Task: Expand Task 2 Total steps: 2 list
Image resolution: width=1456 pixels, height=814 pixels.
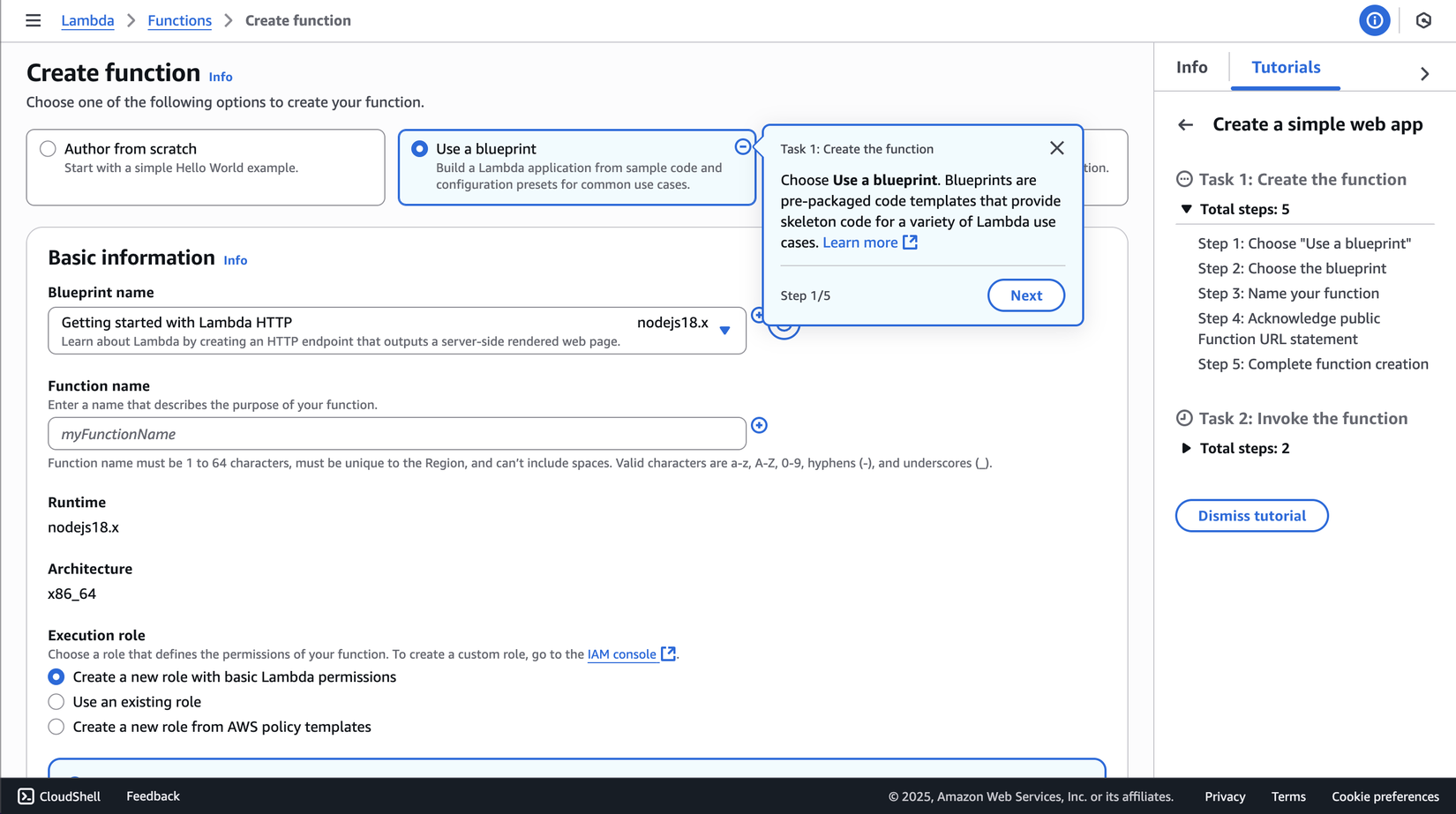Action: [1186, 448]
